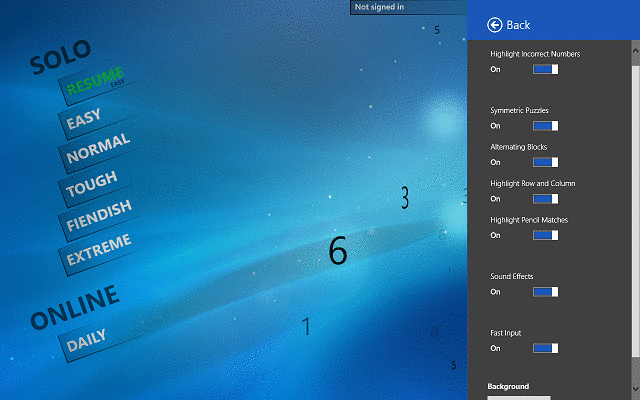Disable Highlight Row and Column switch
The width and height of the screenshot is (640, 400).
[x=545, y=199]
